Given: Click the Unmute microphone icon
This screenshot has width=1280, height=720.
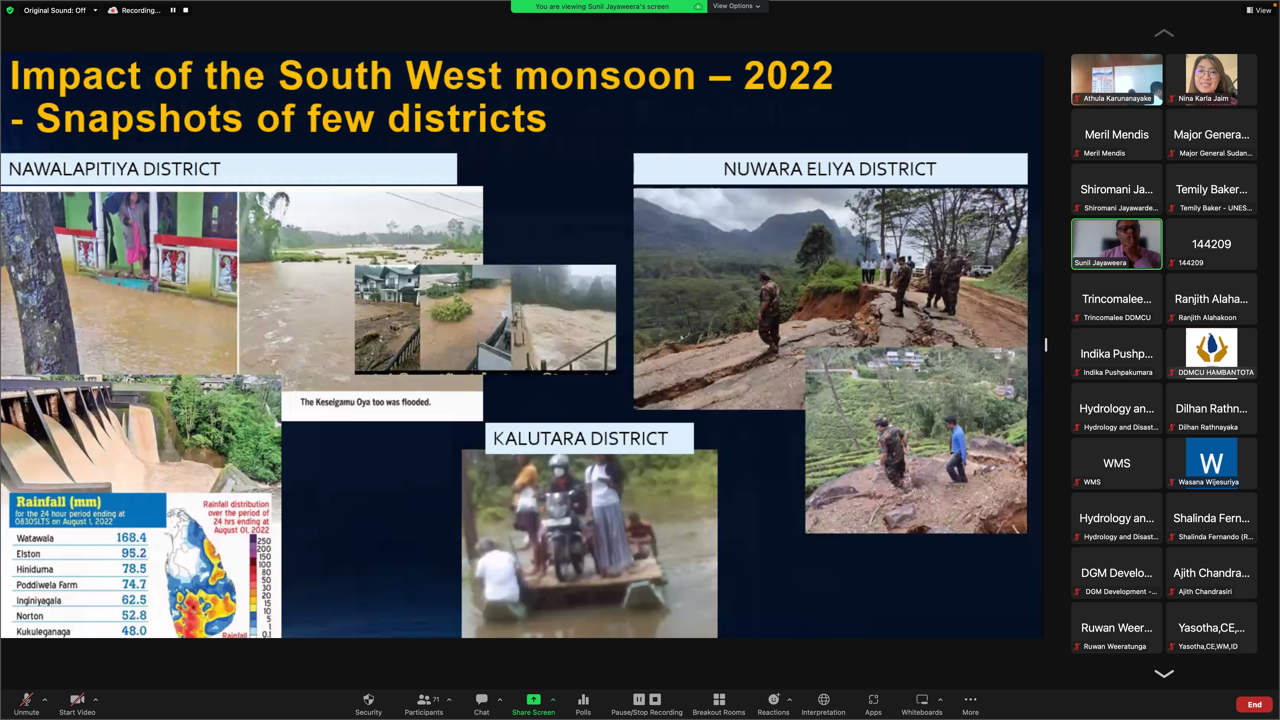Looking at the screenshot, I should (x=26, y=700).
